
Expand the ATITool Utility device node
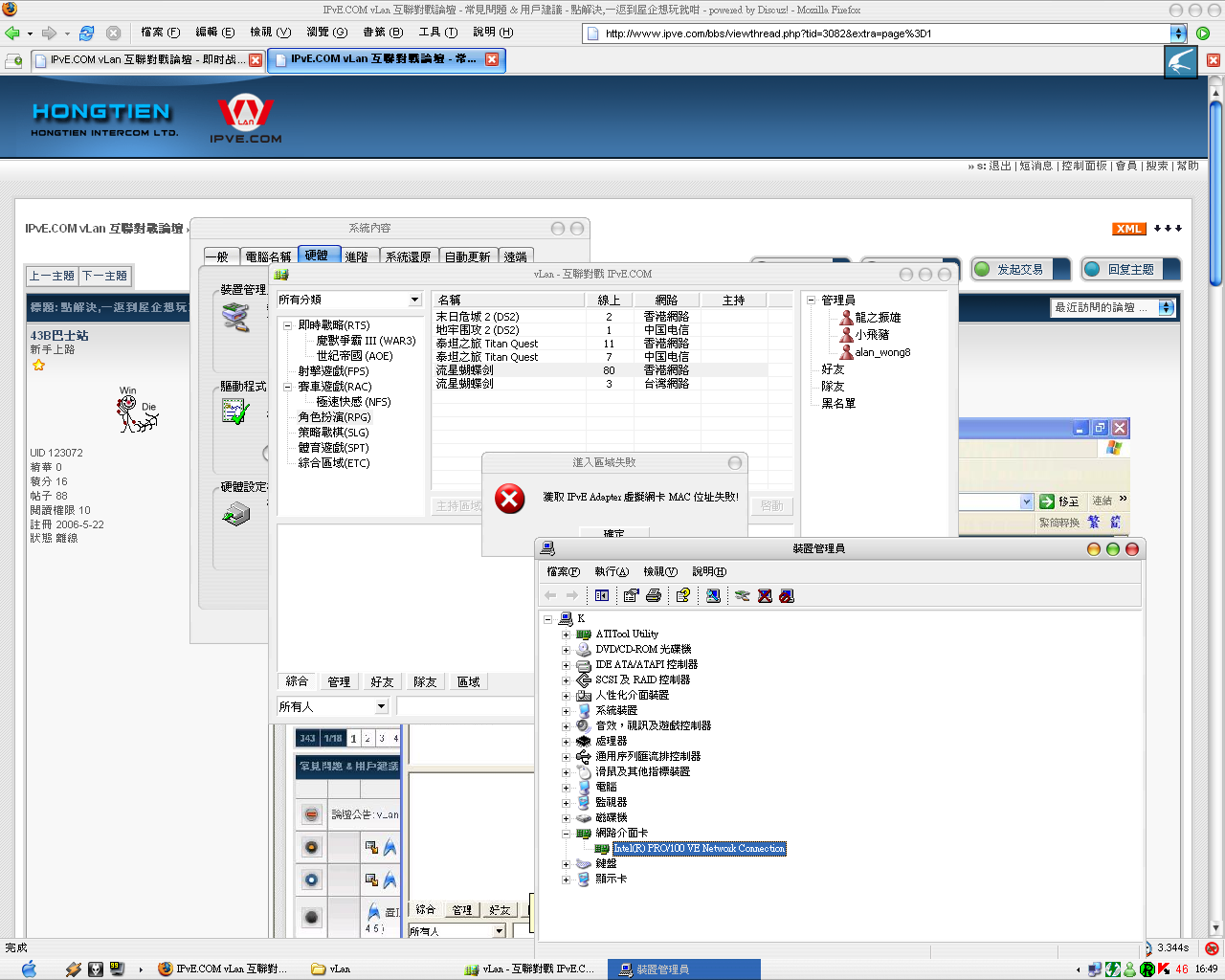click(x=566, y=635)
